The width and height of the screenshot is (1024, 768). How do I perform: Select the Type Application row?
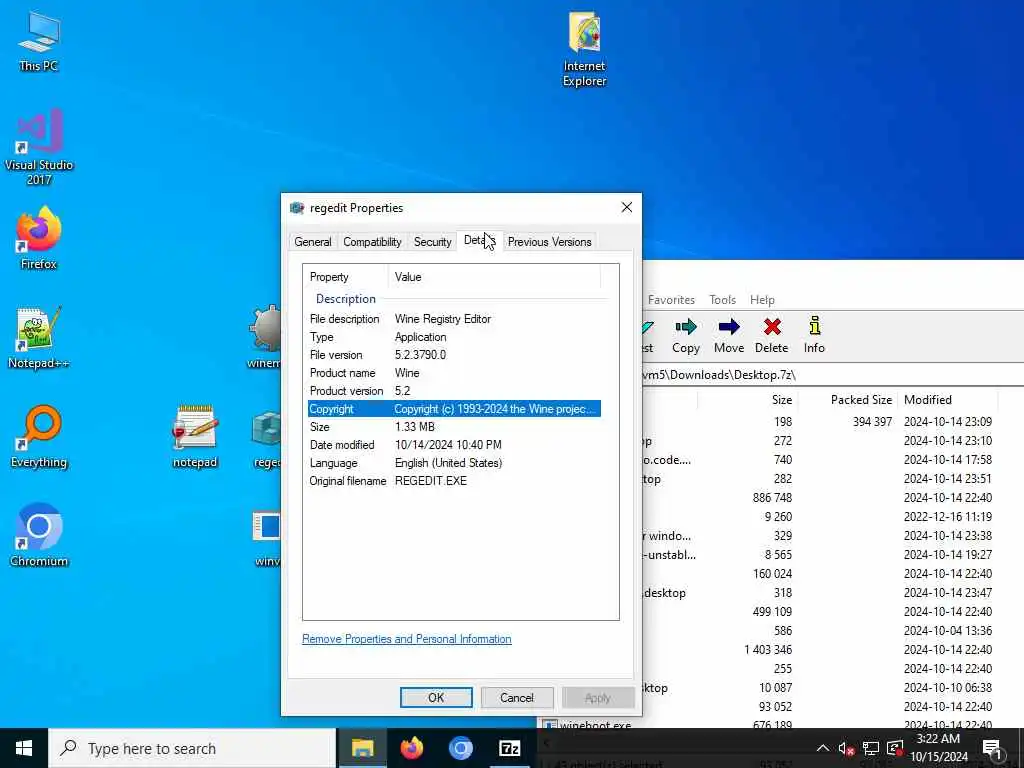[x=454, y=337]
